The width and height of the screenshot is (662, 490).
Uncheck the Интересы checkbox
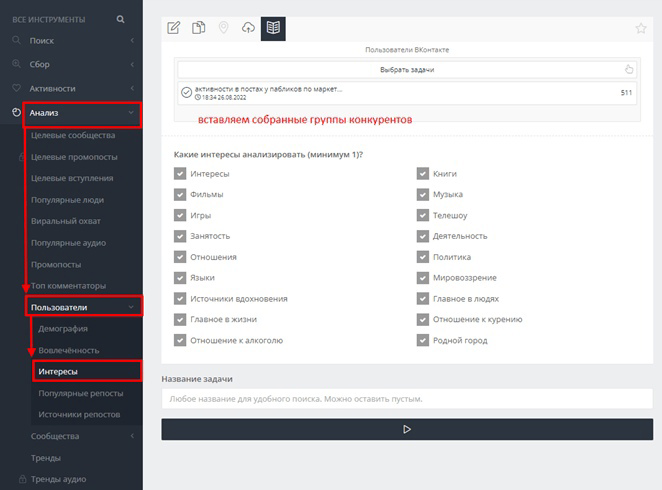[180, 173]
